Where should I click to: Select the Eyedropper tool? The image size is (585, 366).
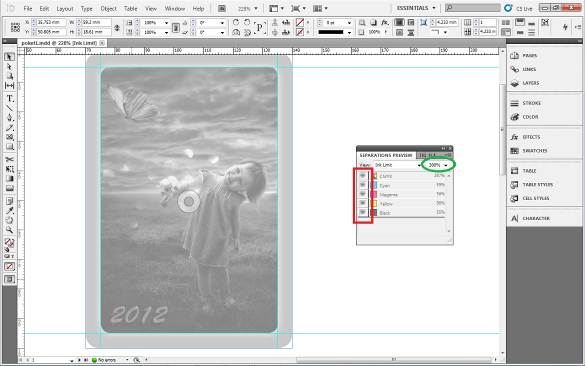[x=9, y=211]
